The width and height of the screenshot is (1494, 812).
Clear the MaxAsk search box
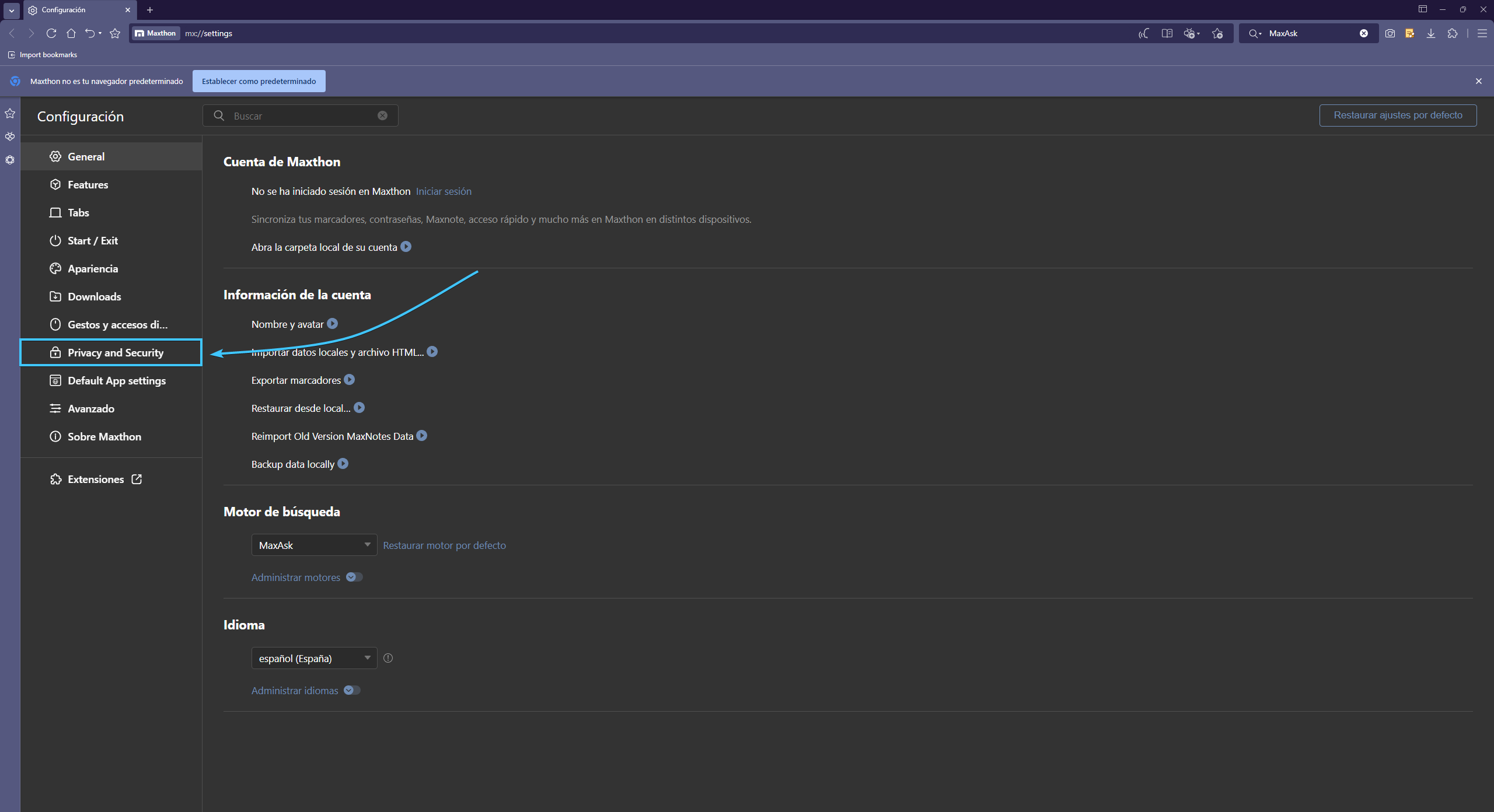1364,33
